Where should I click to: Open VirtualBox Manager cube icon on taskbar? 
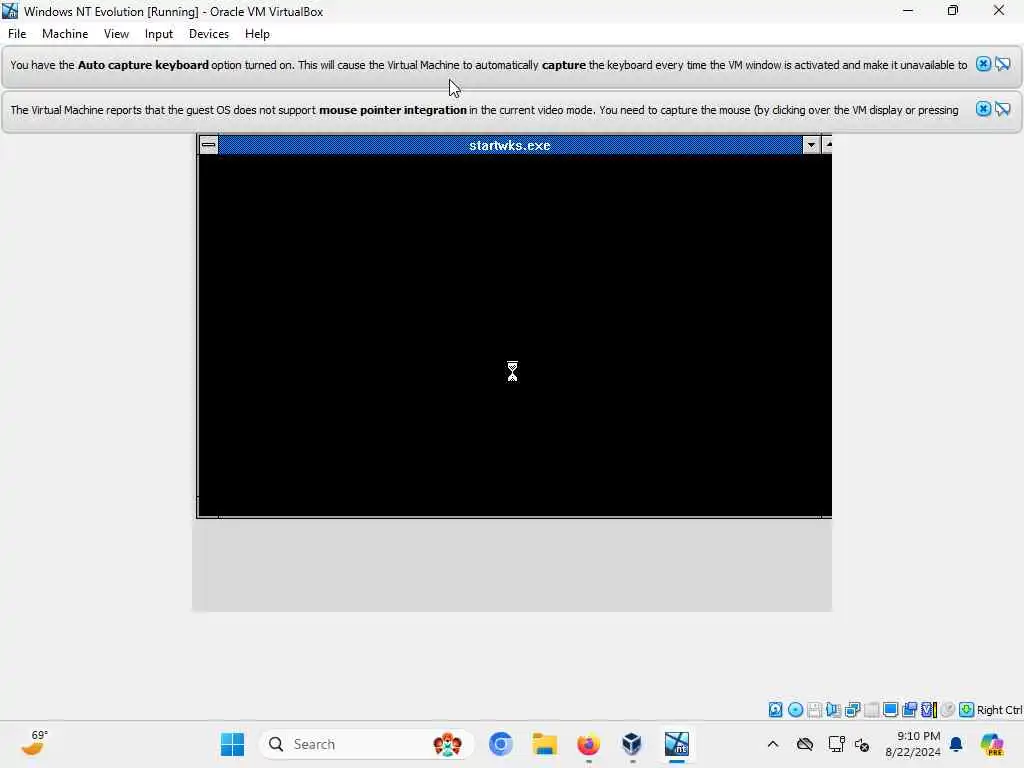pyautogui.click(x=632, y=744)
